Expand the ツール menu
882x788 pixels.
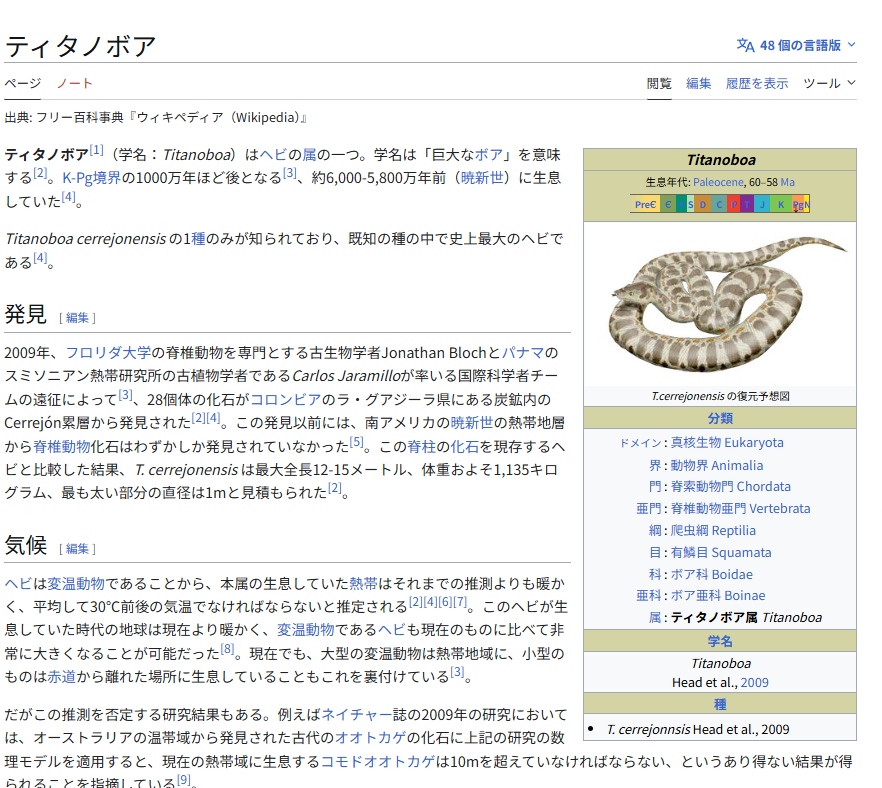click(829, 83)
